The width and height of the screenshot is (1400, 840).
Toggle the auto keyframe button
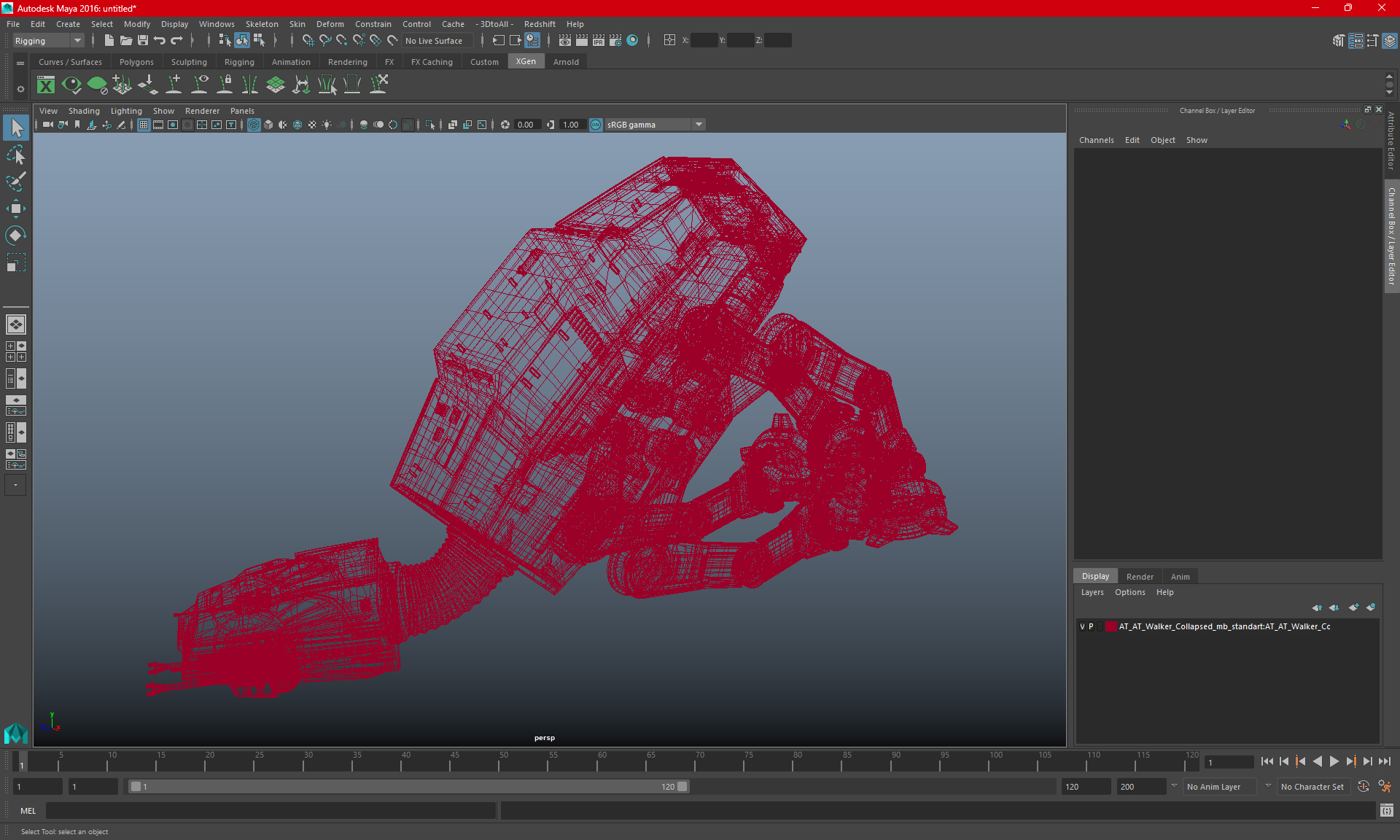[x=1364, y=787]
